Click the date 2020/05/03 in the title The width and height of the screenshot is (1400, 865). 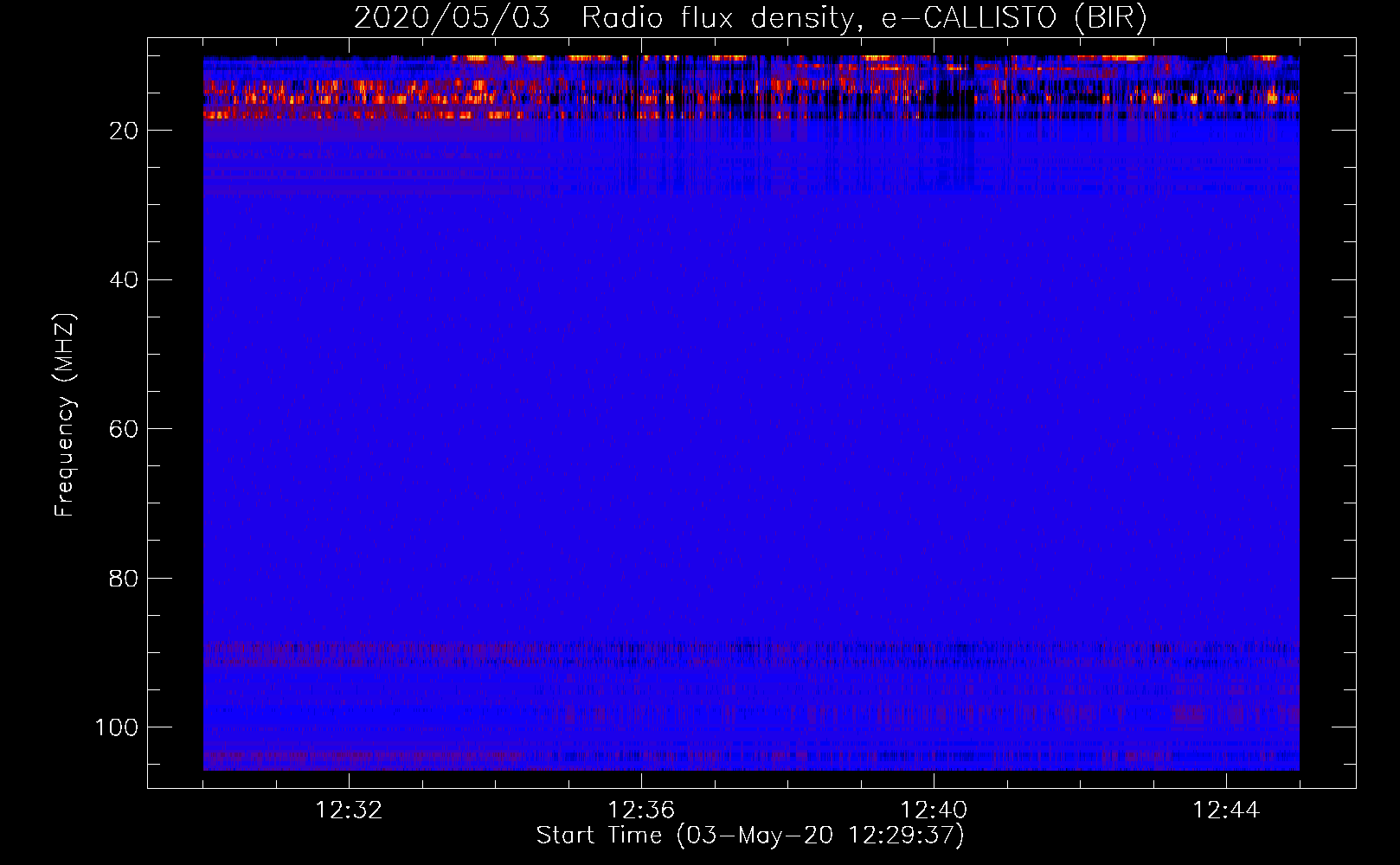(x=452, y=17)
